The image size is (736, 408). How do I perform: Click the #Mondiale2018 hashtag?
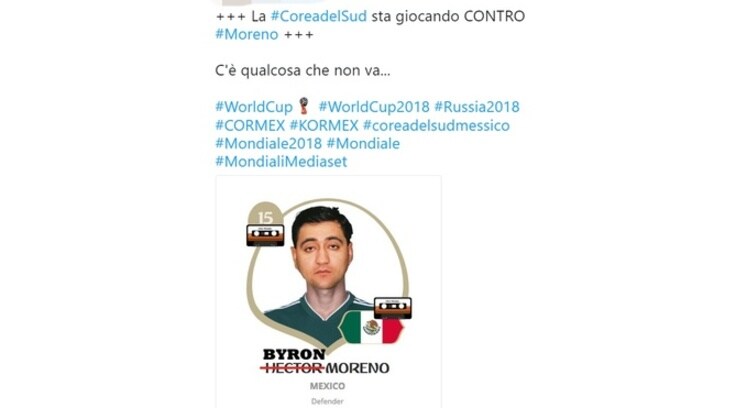pos(268,144)
